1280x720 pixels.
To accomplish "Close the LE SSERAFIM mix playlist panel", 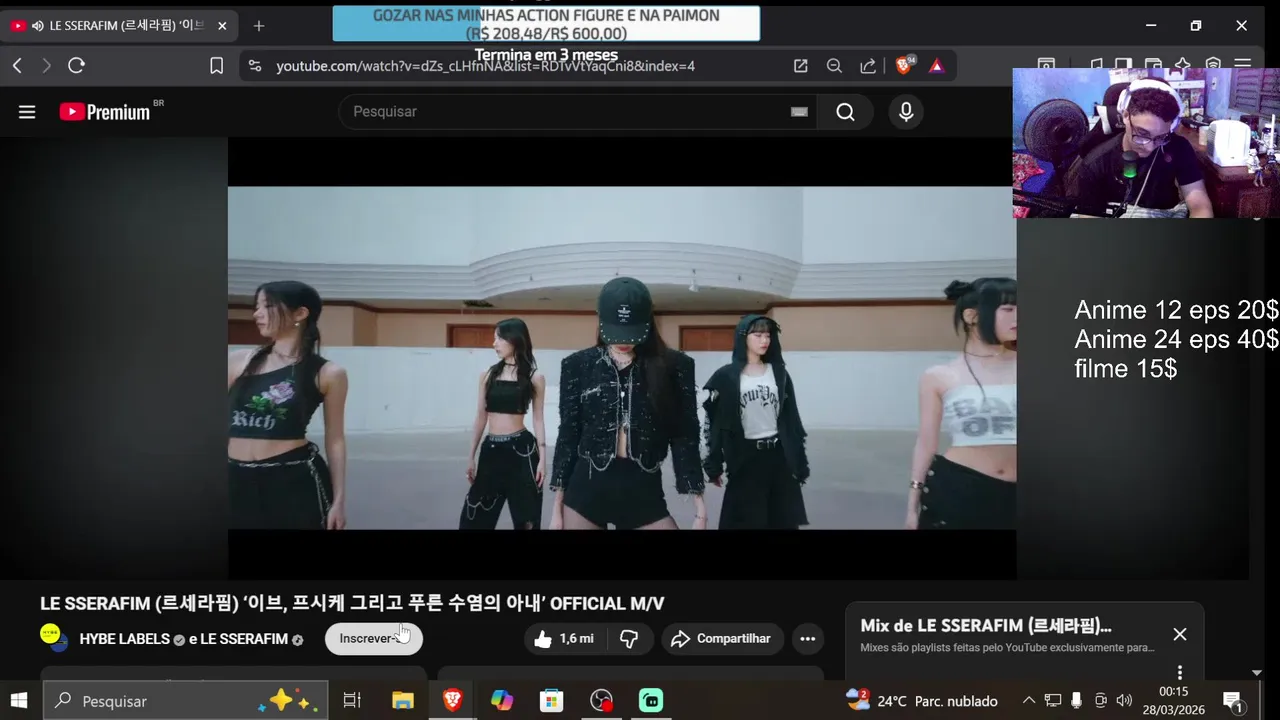I will (1180, 634).
